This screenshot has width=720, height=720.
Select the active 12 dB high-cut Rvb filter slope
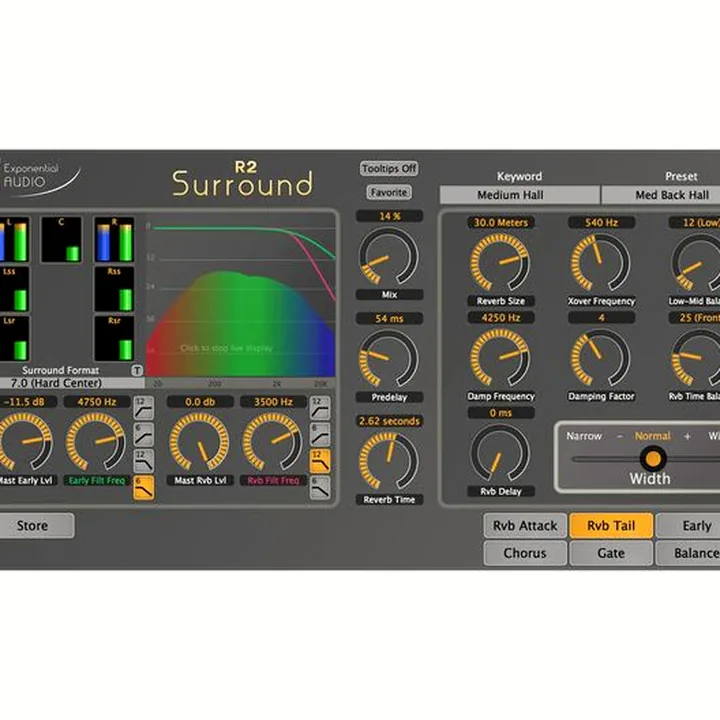pos(320,461)
